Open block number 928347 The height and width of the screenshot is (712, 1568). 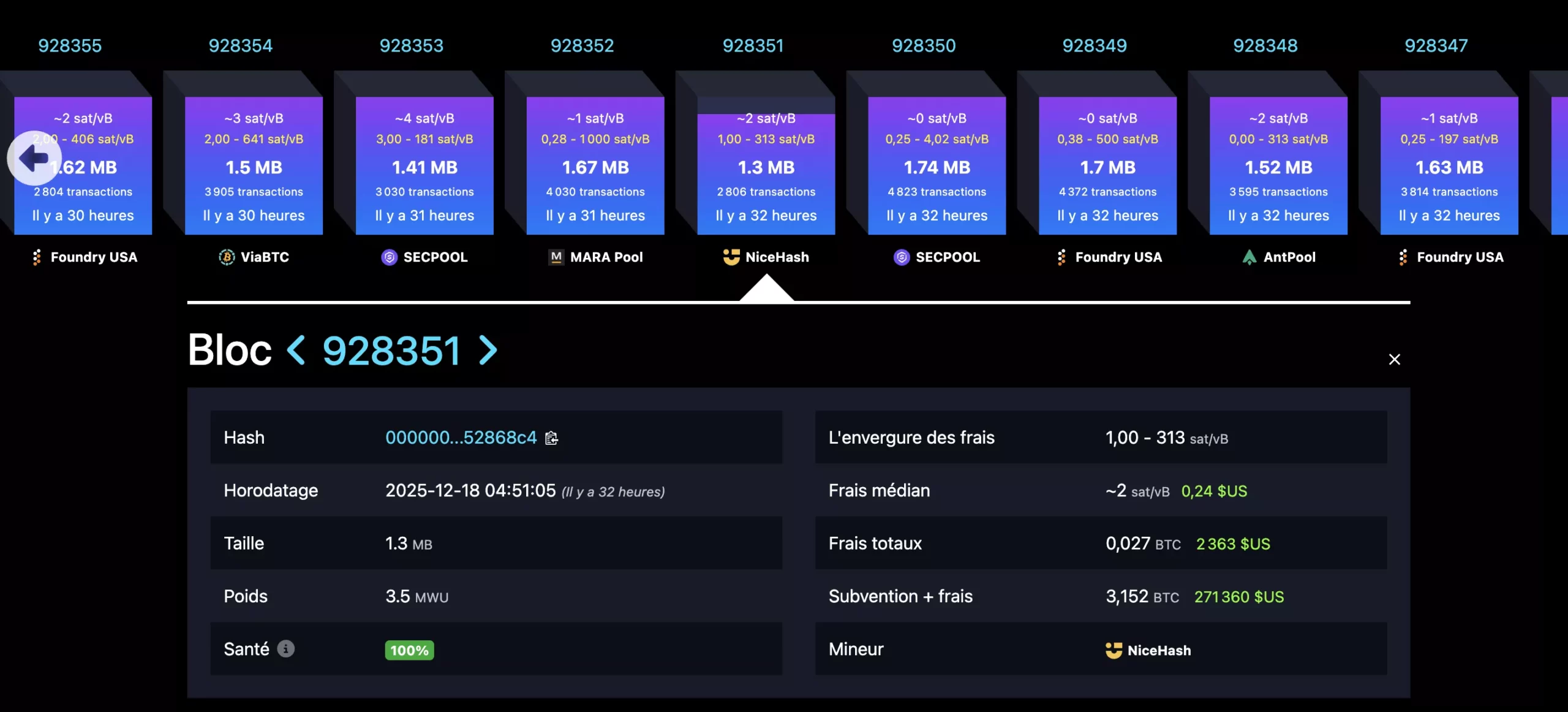click(x=1436, y=45)
